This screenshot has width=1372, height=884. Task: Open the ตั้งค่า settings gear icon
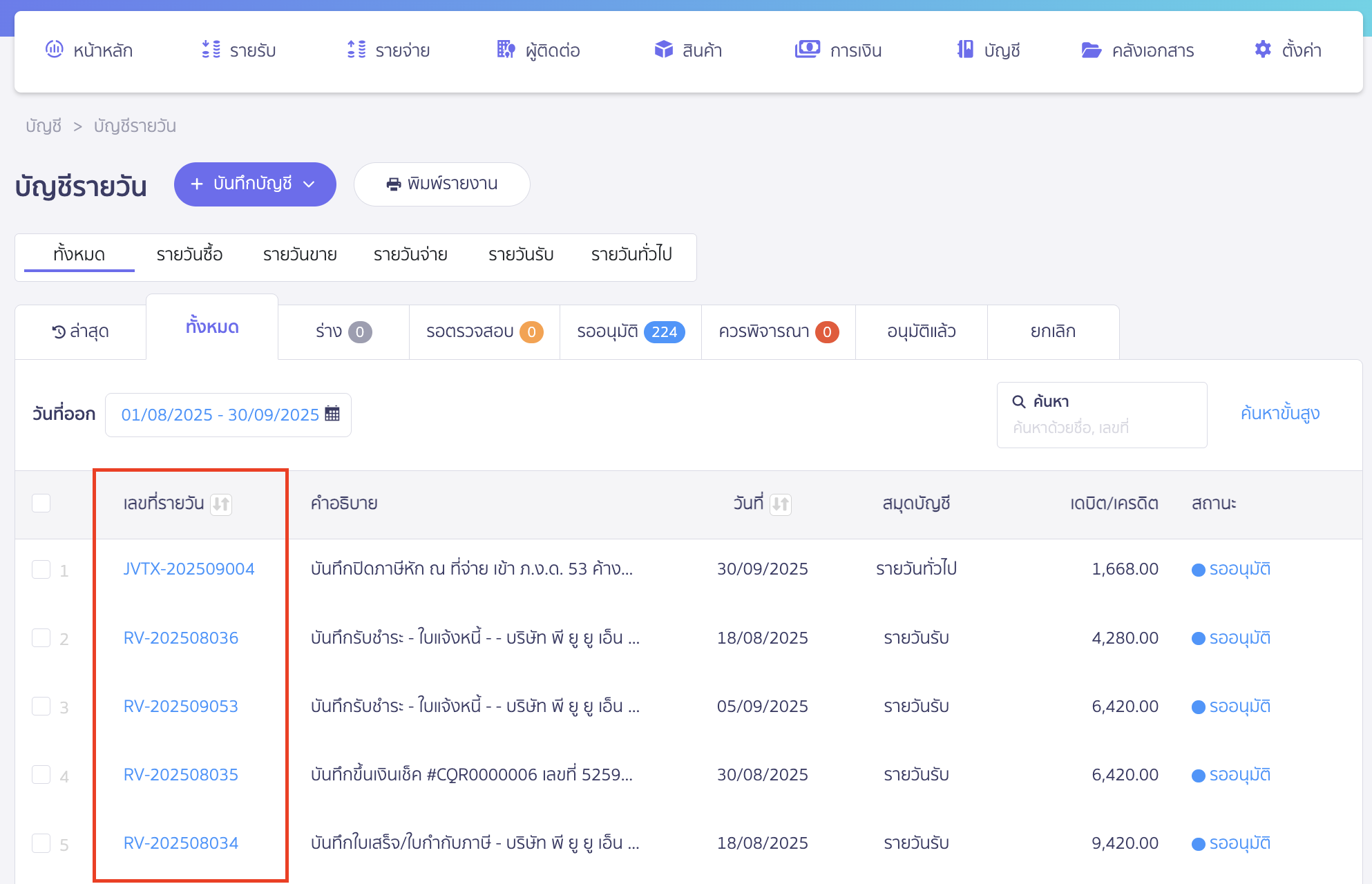tap(1261, 49)
